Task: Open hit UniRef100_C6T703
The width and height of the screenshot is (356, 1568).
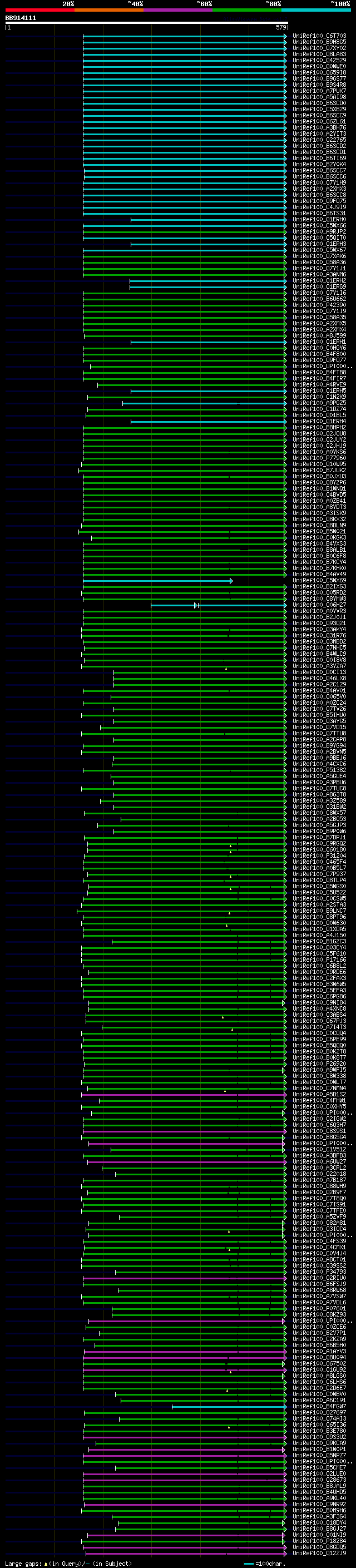Action: point(319,36)
